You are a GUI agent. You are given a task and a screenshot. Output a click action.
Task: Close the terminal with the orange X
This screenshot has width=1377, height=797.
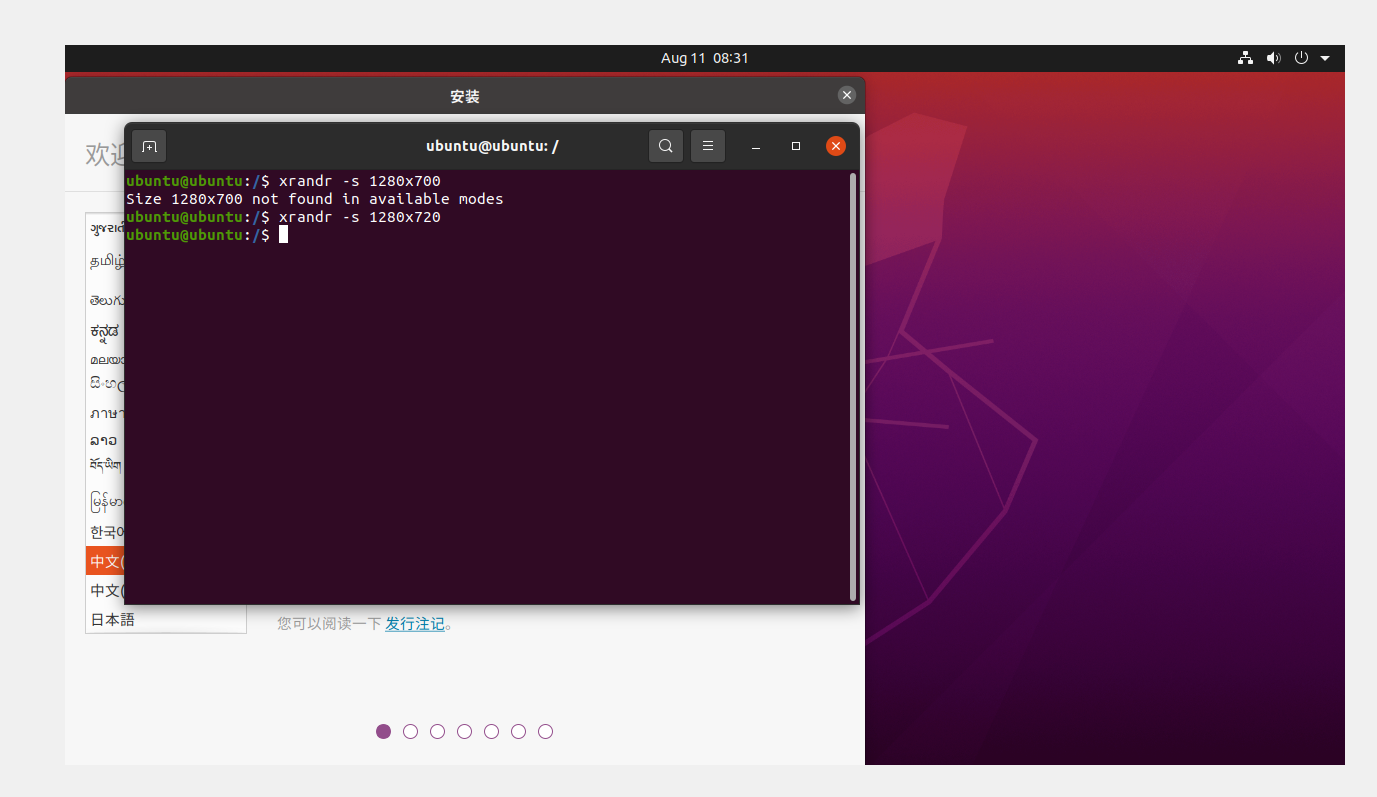tap(836, 146)
